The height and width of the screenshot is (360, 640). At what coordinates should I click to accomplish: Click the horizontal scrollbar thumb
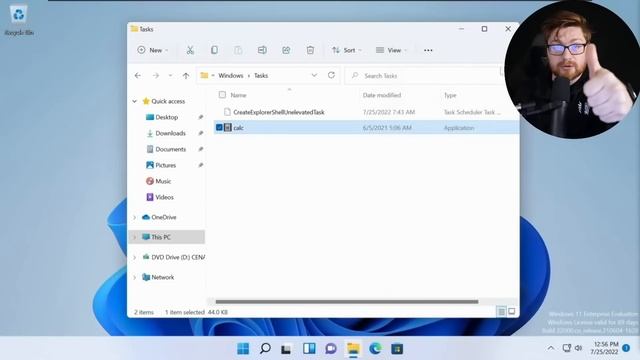click(x=347, y=302)
